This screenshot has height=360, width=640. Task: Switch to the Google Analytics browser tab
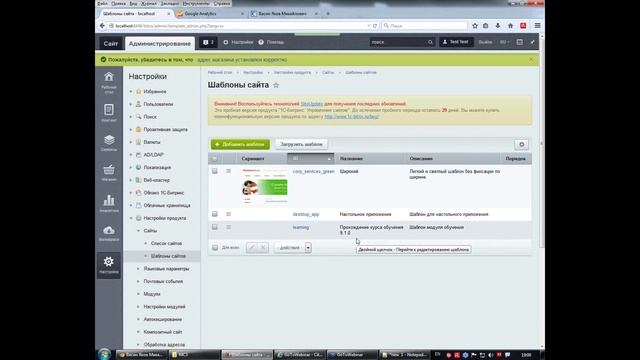(211, 13)
